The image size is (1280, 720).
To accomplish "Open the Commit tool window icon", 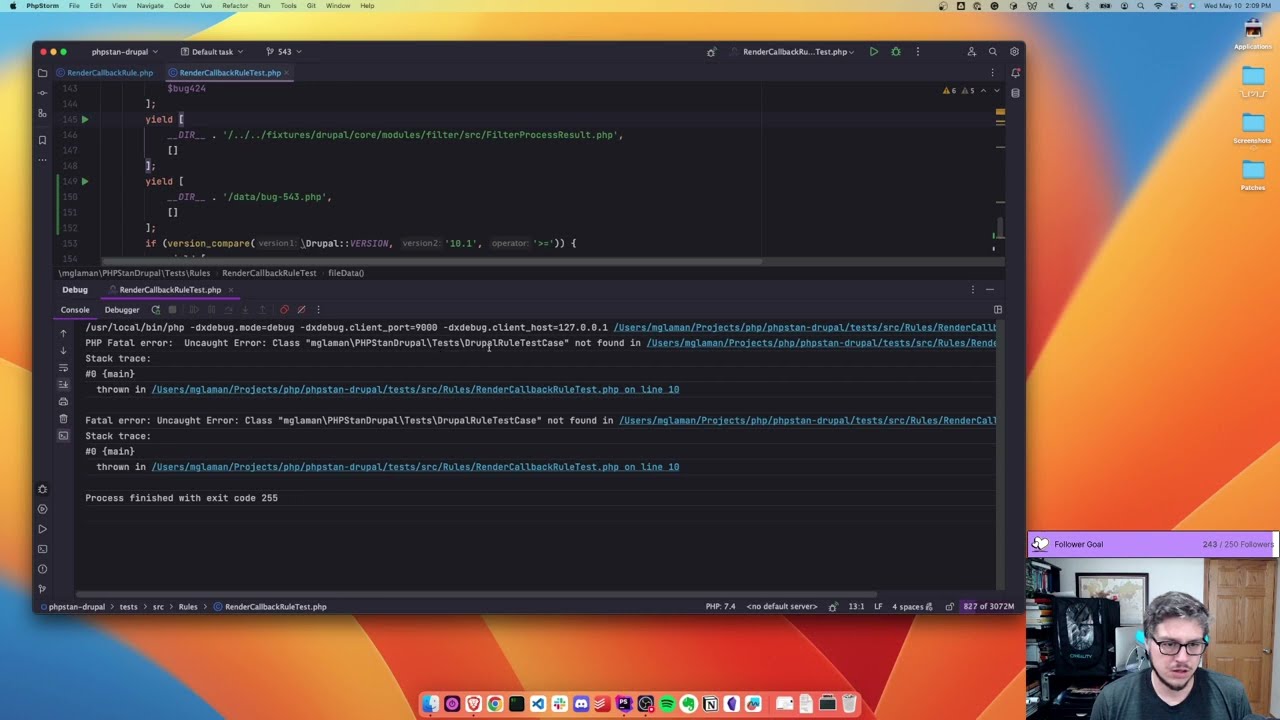I will tap(42, 93).
